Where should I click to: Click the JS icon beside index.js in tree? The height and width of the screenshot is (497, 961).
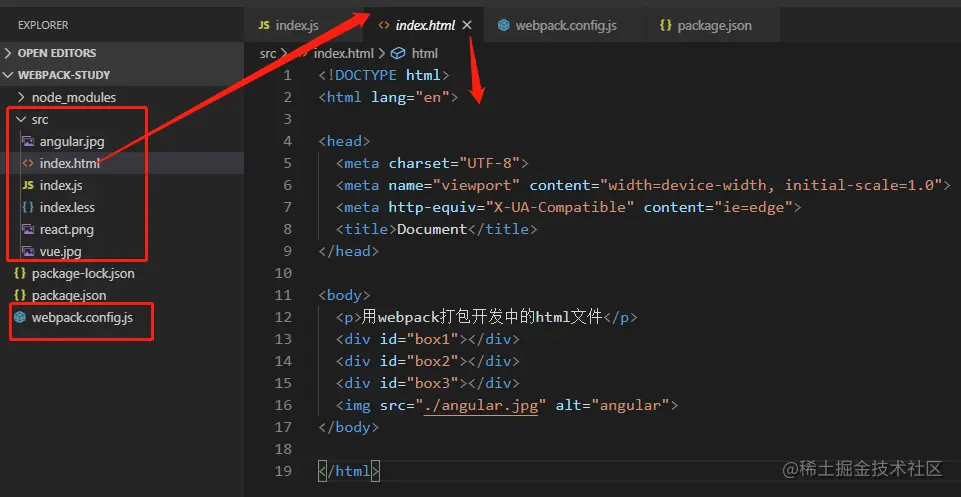28,185
